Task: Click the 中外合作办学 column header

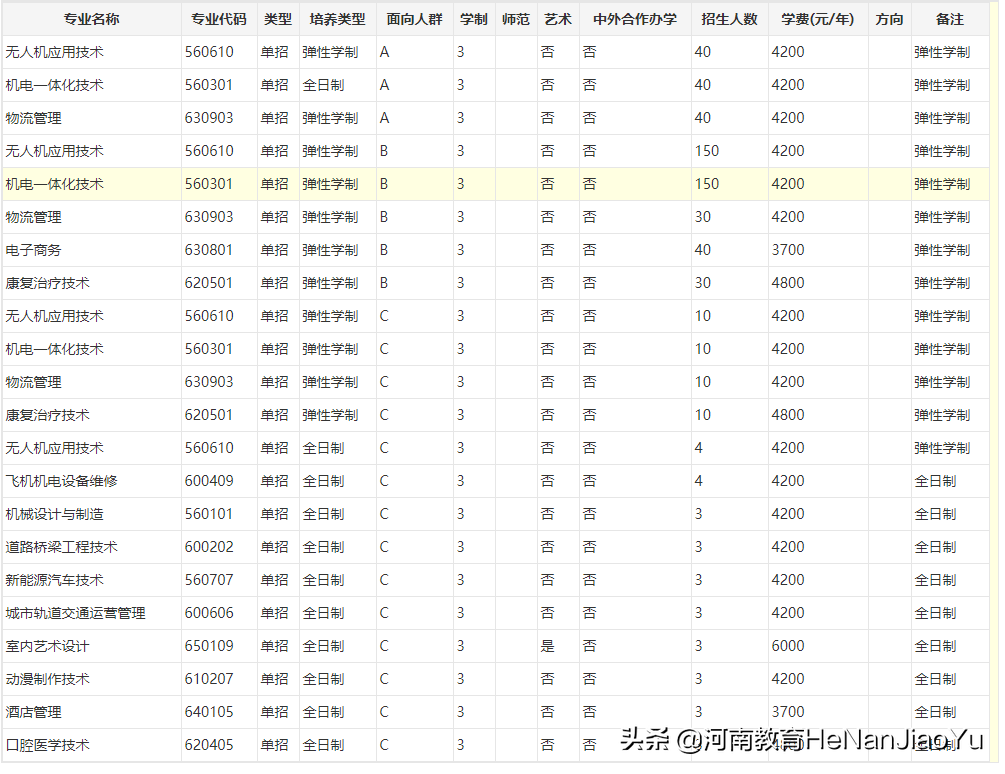Action: coord(626,18)
